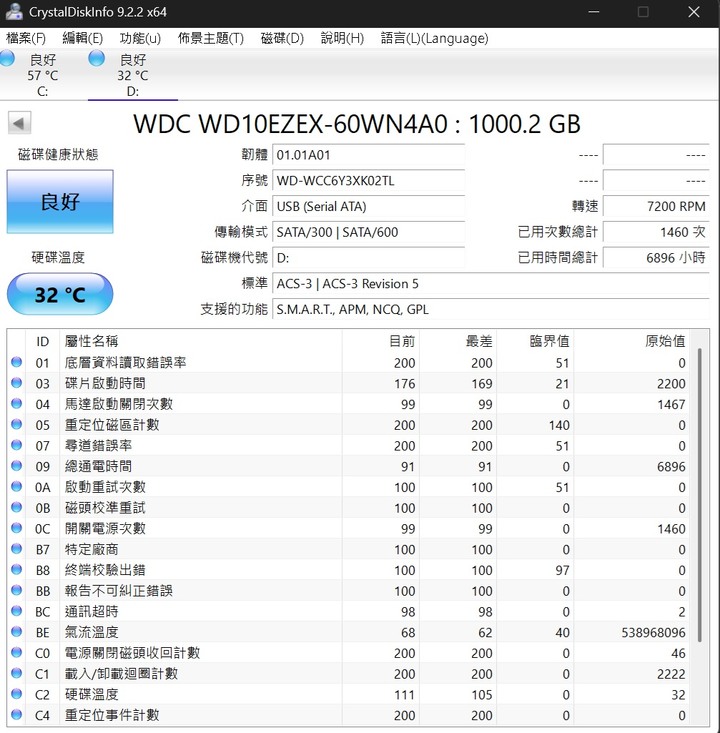
Task: Click status icon of row 03 碟片啟動時間
Action: [16, 382]
